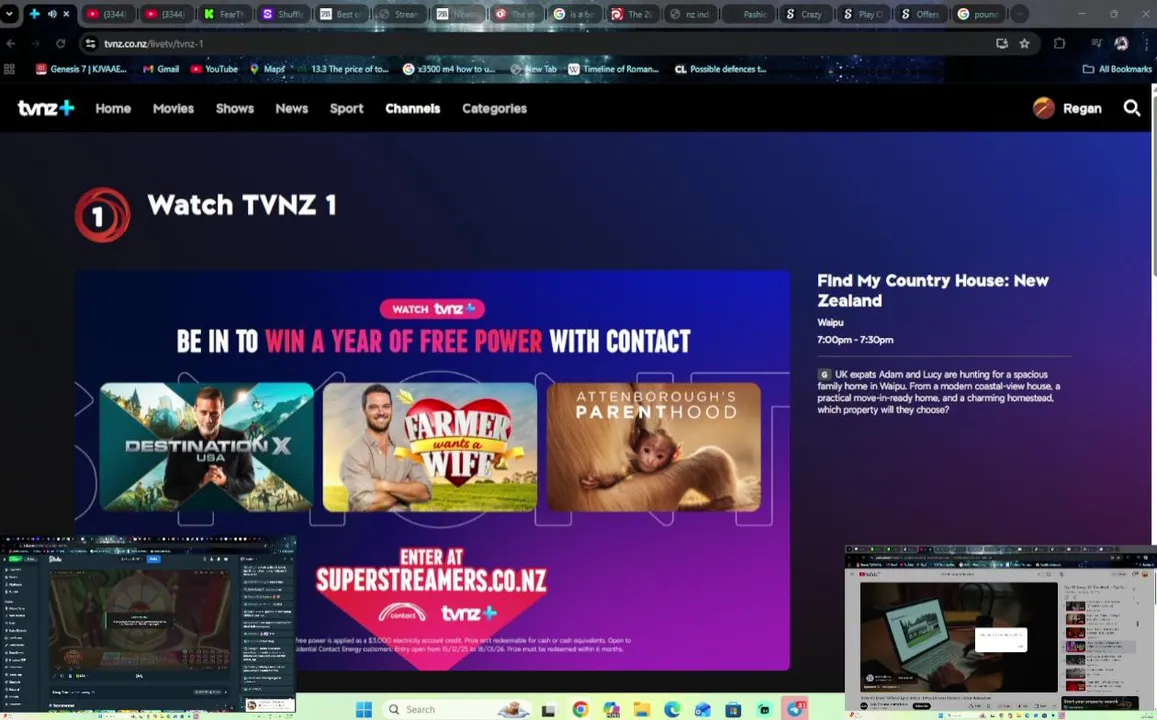This screenshot has height=720, width=1157.
Task: Click the Destination X USA thumbnail
Action: (207, 447)
